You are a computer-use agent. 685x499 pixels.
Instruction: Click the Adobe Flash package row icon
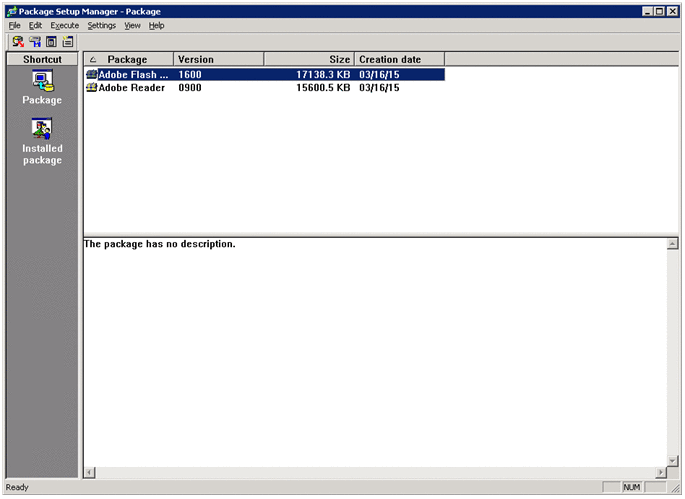pos(92,75)
